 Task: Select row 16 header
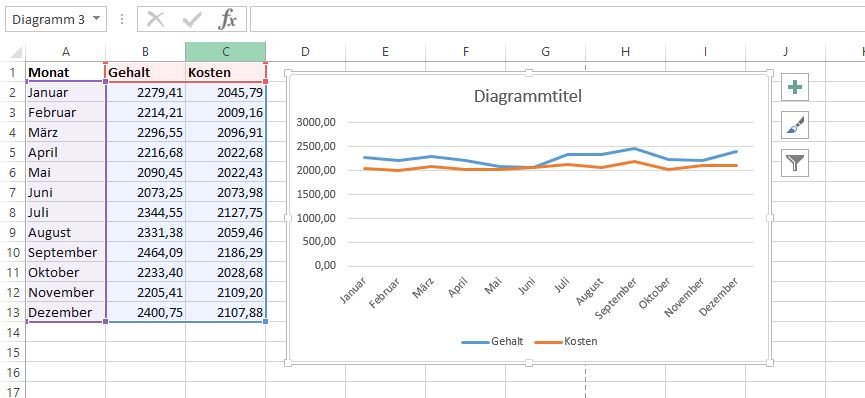pyautogui.click(x=13, y=373)
